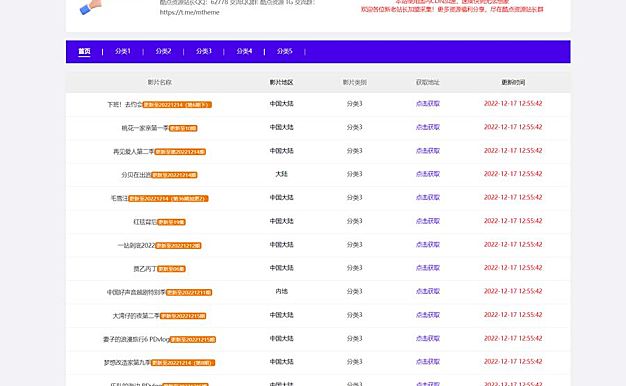Select 中国大陆 in the 毛雪汪 row
This screenshot has height=386, width=626.
point(281,197)
